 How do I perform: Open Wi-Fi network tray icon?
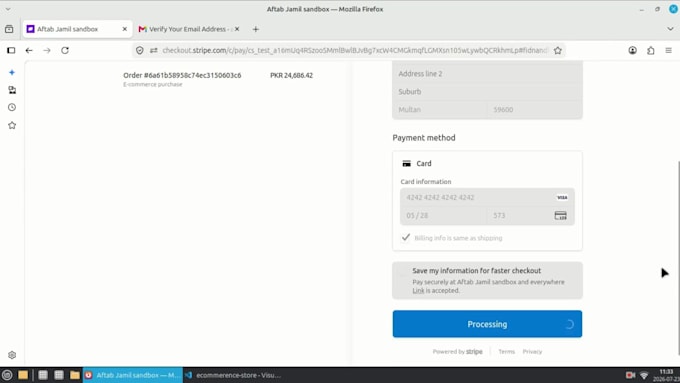point(644,375)
